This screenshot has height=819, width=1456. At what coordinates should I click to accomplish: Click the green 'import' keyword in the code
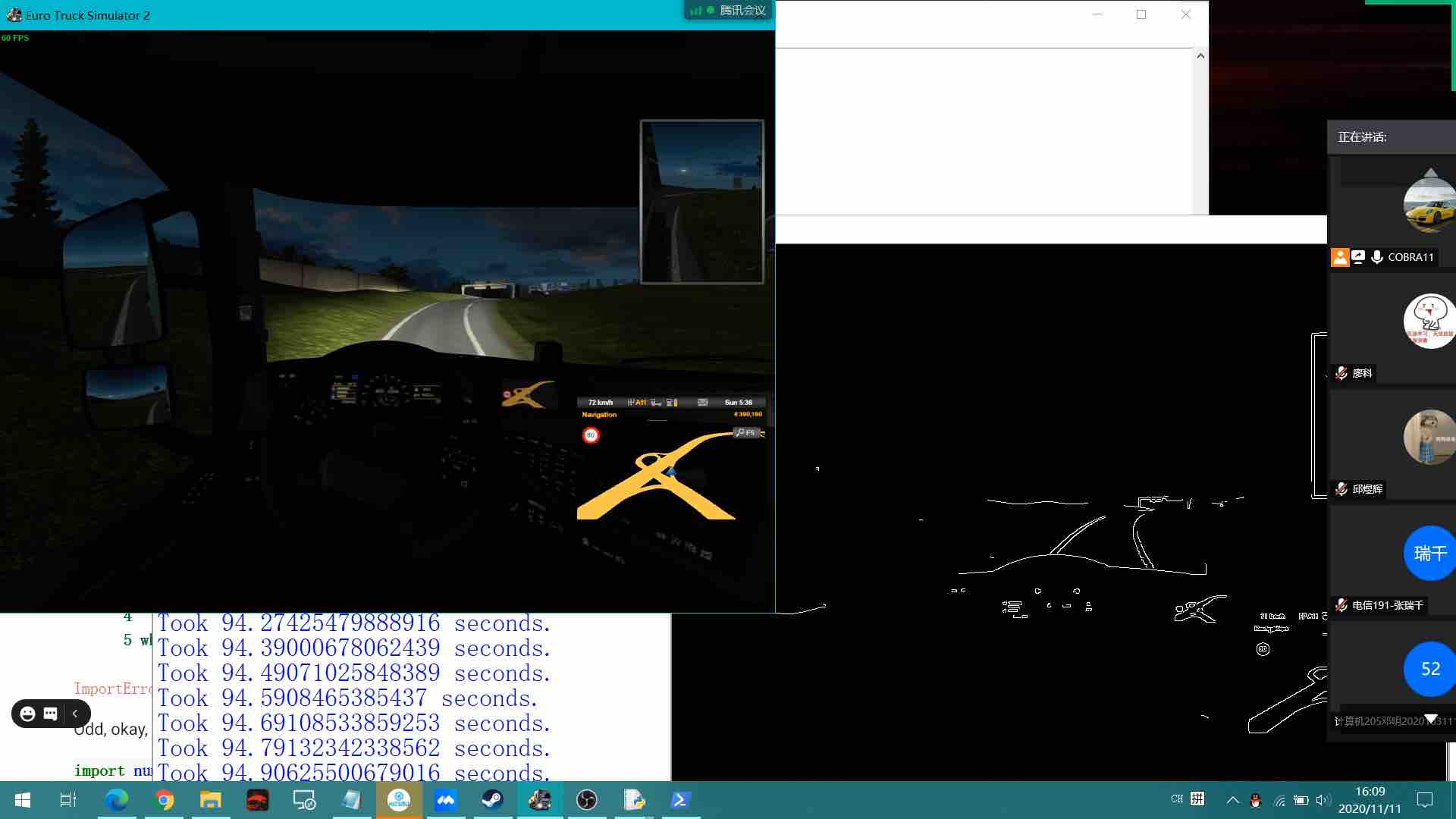[x=99, y=770]
